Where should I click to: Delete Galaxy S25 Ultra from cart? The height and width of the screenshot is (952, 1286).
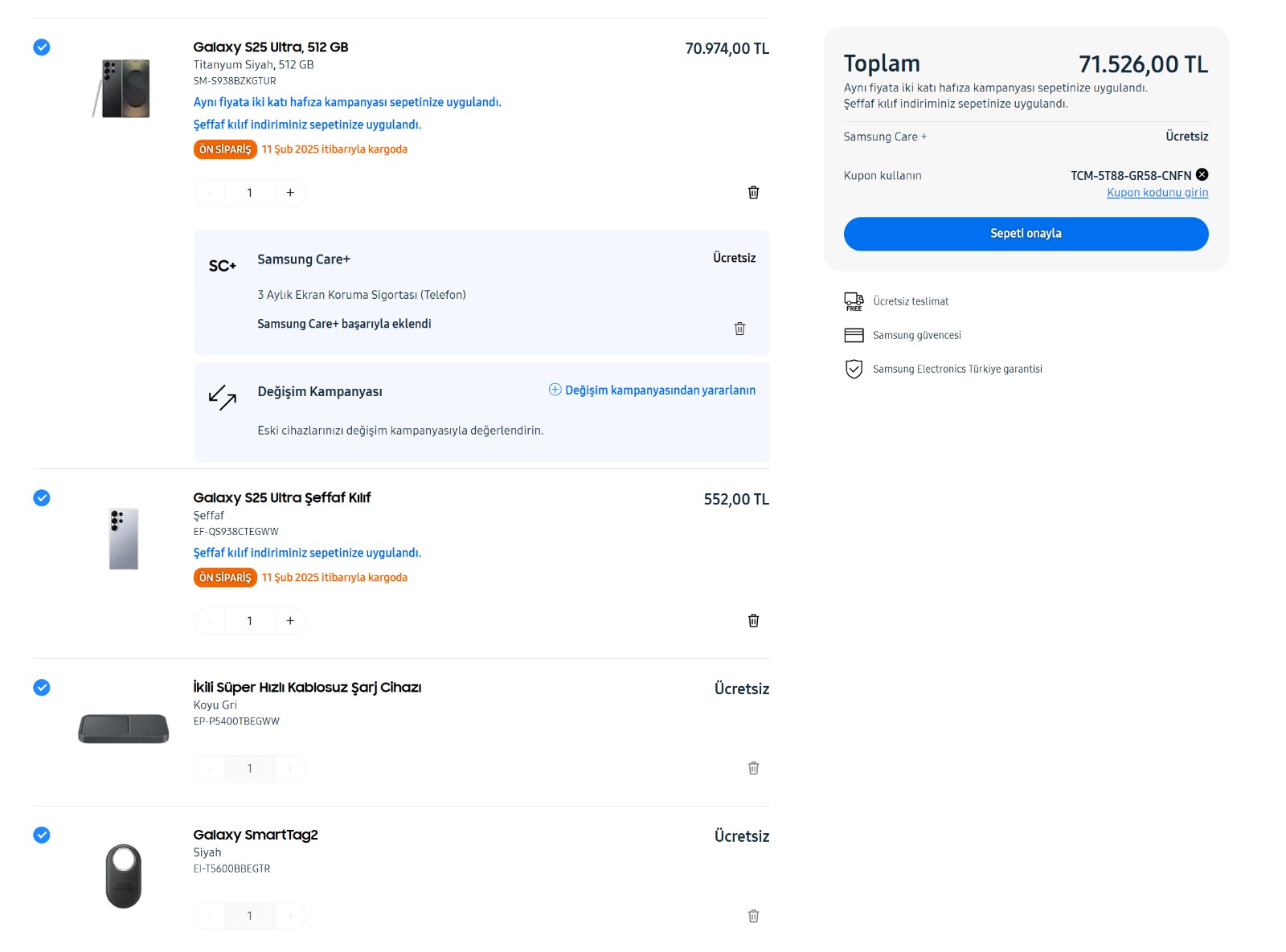(753, 193)
